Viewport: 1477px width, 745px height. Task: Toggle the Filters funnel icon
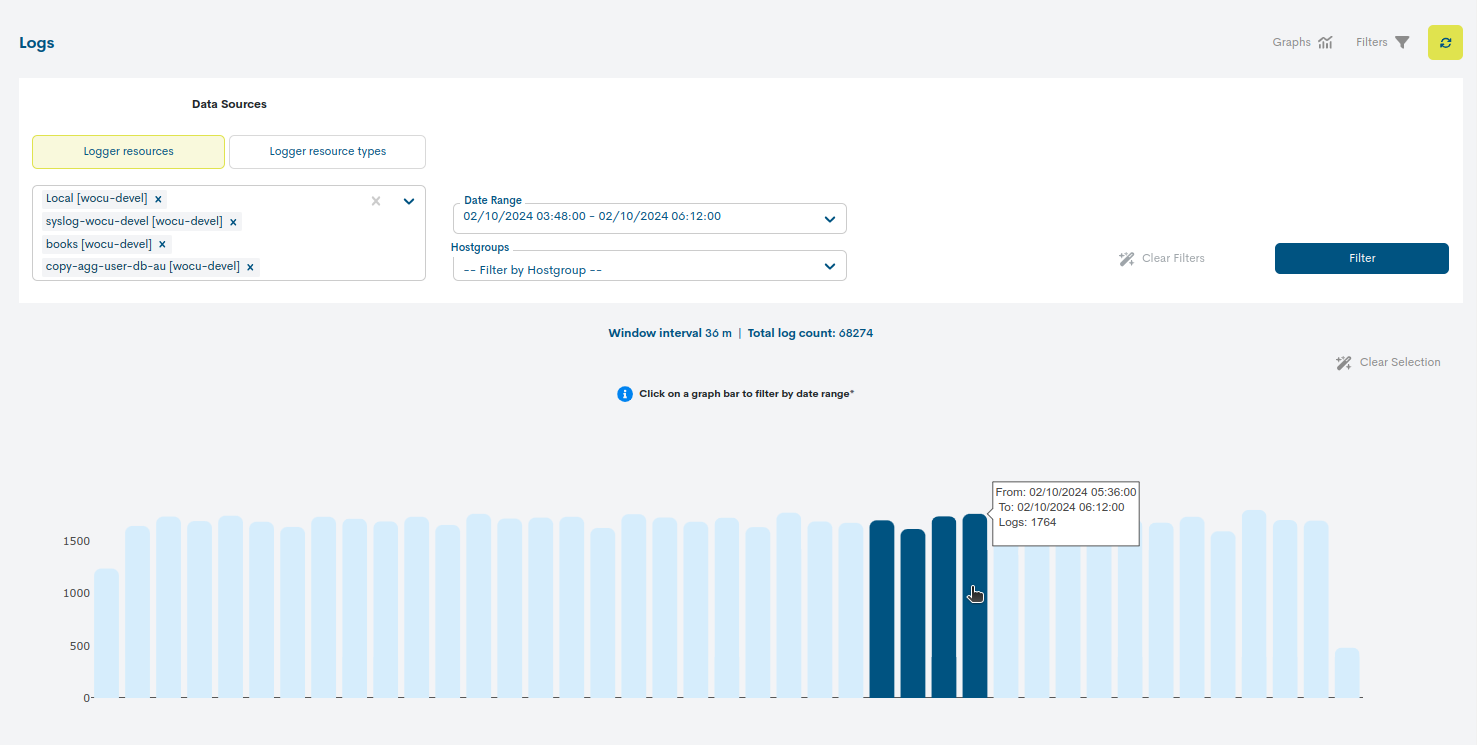point(1402,42)
